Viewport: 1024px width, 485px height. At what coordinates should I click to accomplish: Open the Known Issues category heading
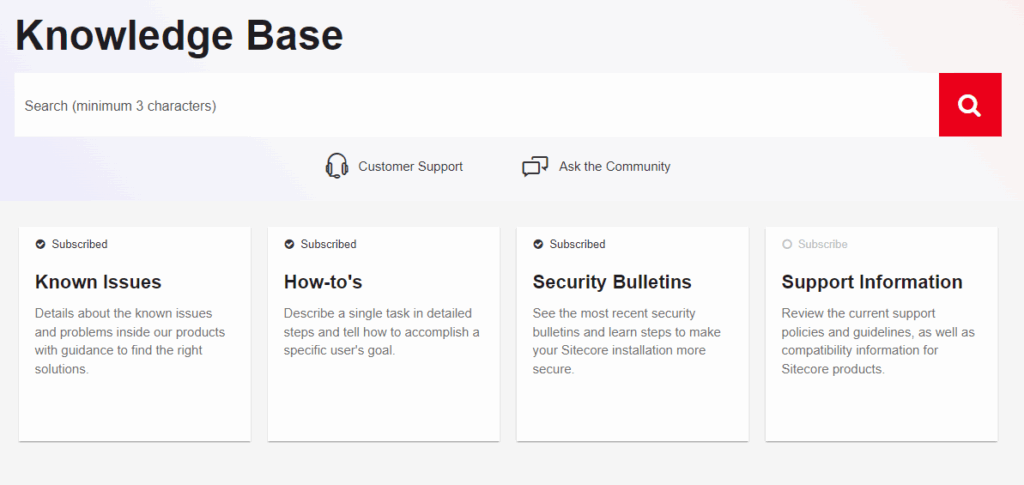(x=98, y=282)
